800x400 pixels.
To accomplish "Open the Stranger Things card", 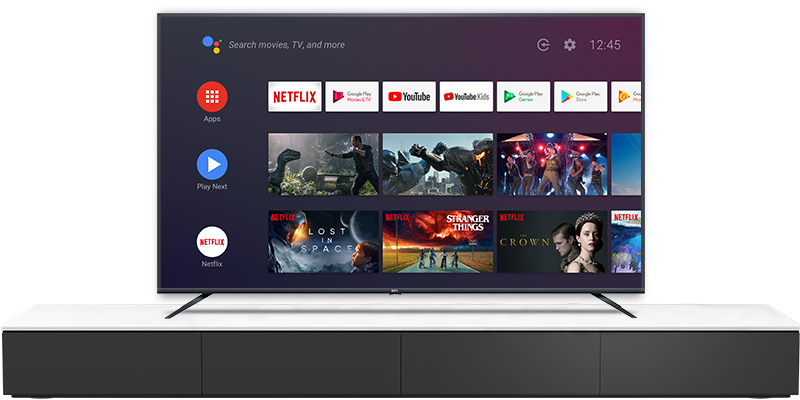I will point(438,242).
